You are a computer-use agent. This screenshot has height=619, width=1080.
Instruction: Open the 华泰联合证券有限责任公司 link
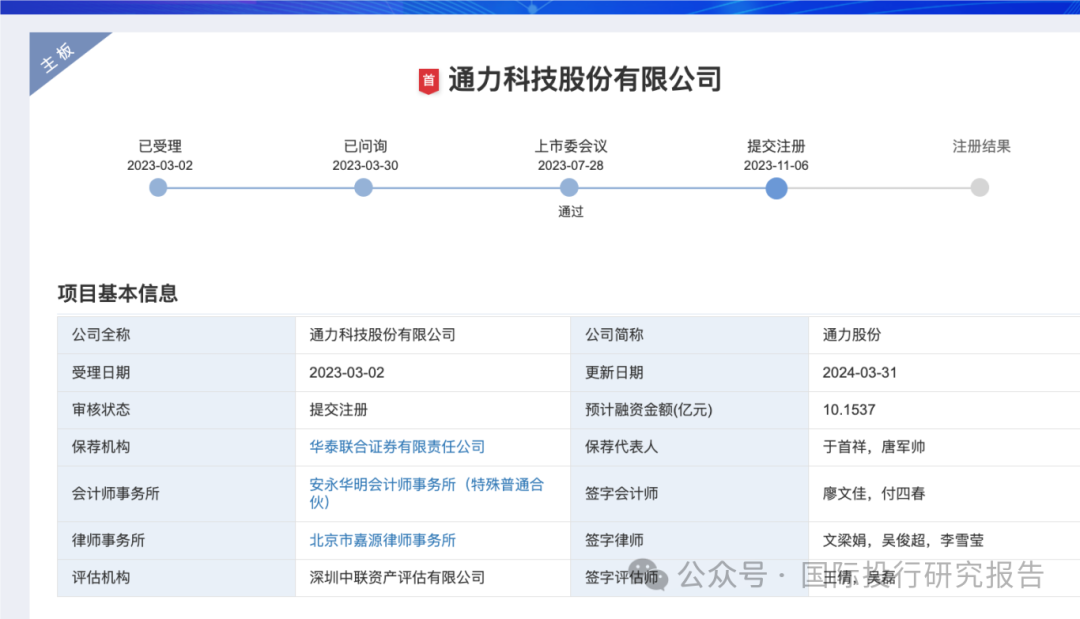397,447
